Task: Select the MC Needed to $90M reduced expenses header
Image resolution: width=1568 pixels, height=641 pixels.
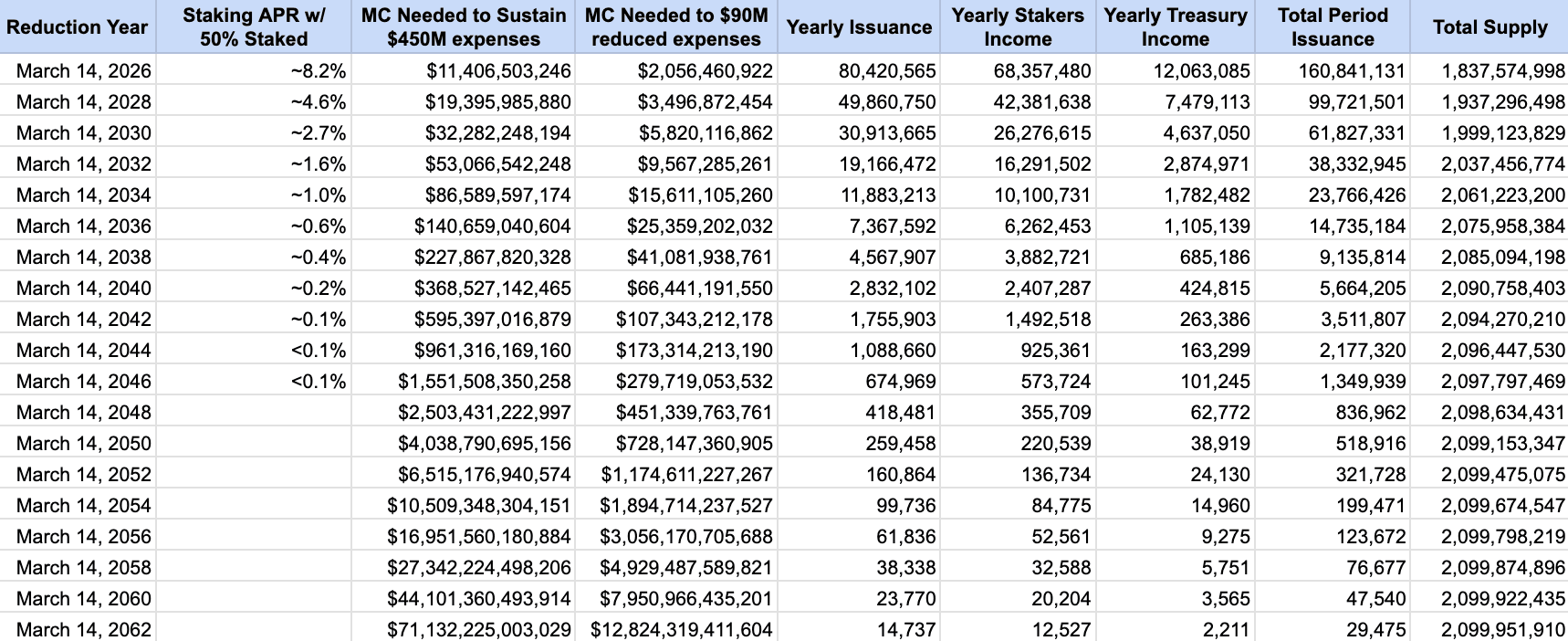Action: tap(676, 27)
